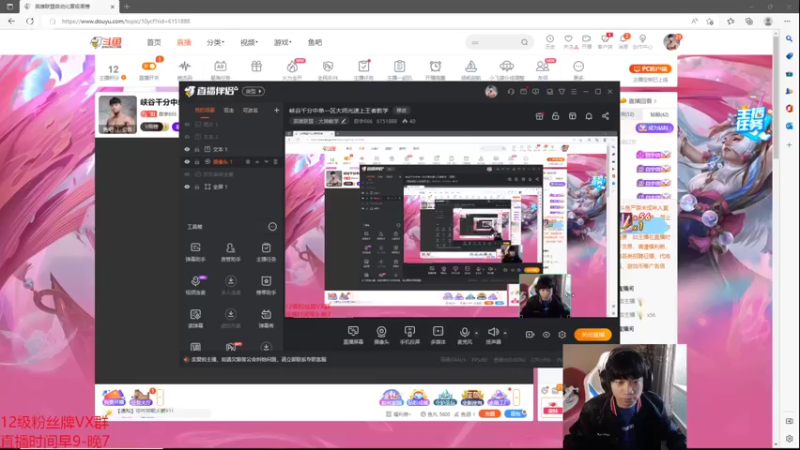Open the gift box icon in the Douyu toolbar
The height and width of the screenshot is (450, 800).
point(256,66)
